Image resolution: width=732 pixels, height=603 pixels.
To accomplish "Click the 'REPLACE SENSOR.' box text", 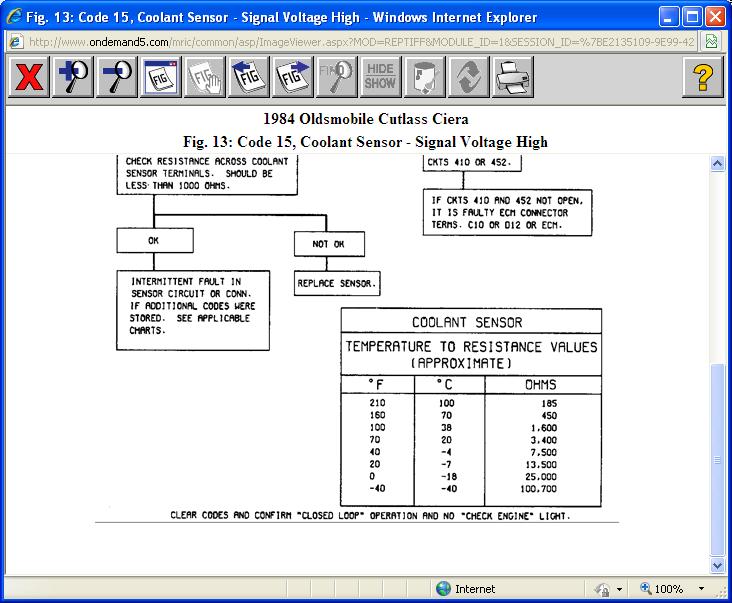I will (x=337, y=283).
